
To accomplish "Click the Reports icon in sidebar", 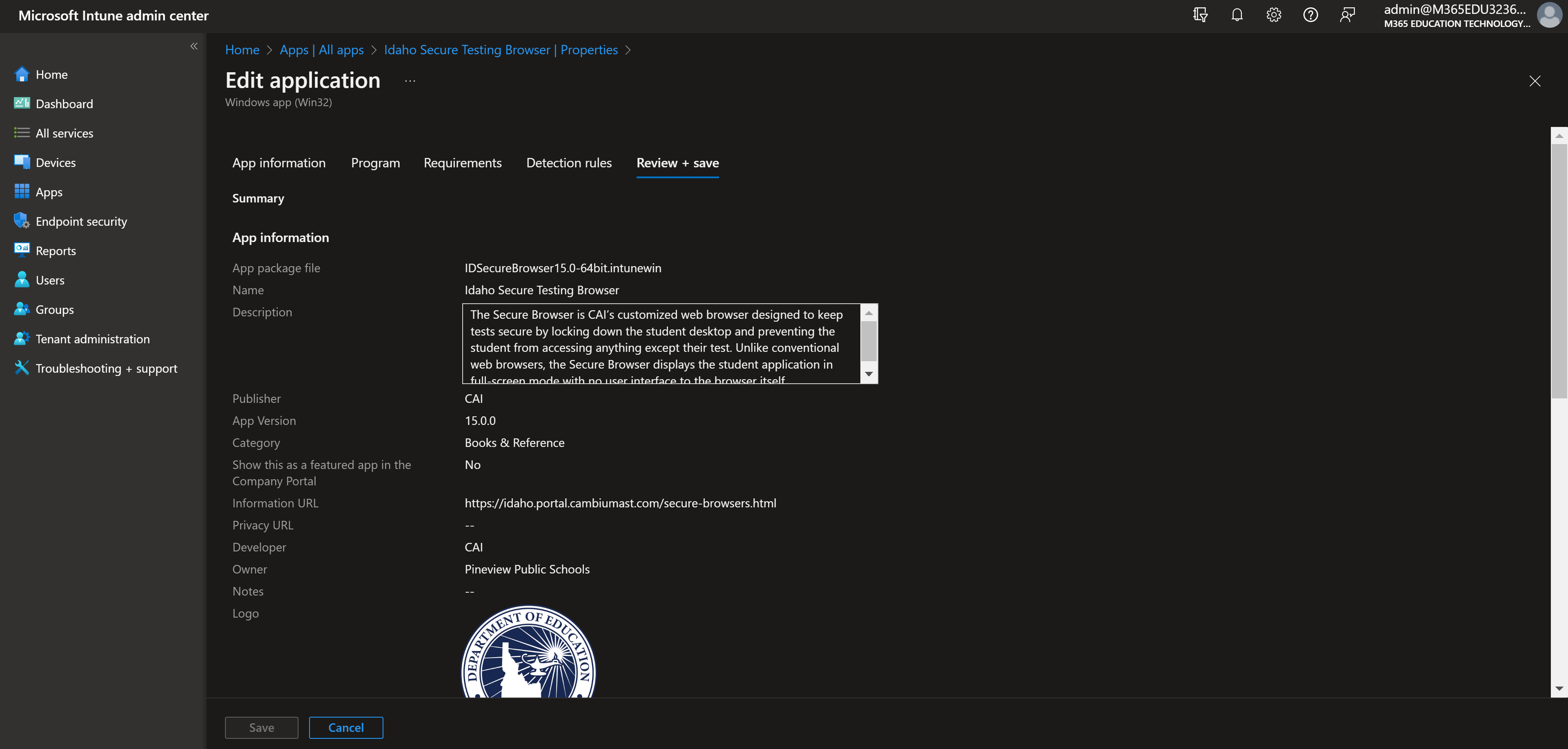I will point(22,250).
